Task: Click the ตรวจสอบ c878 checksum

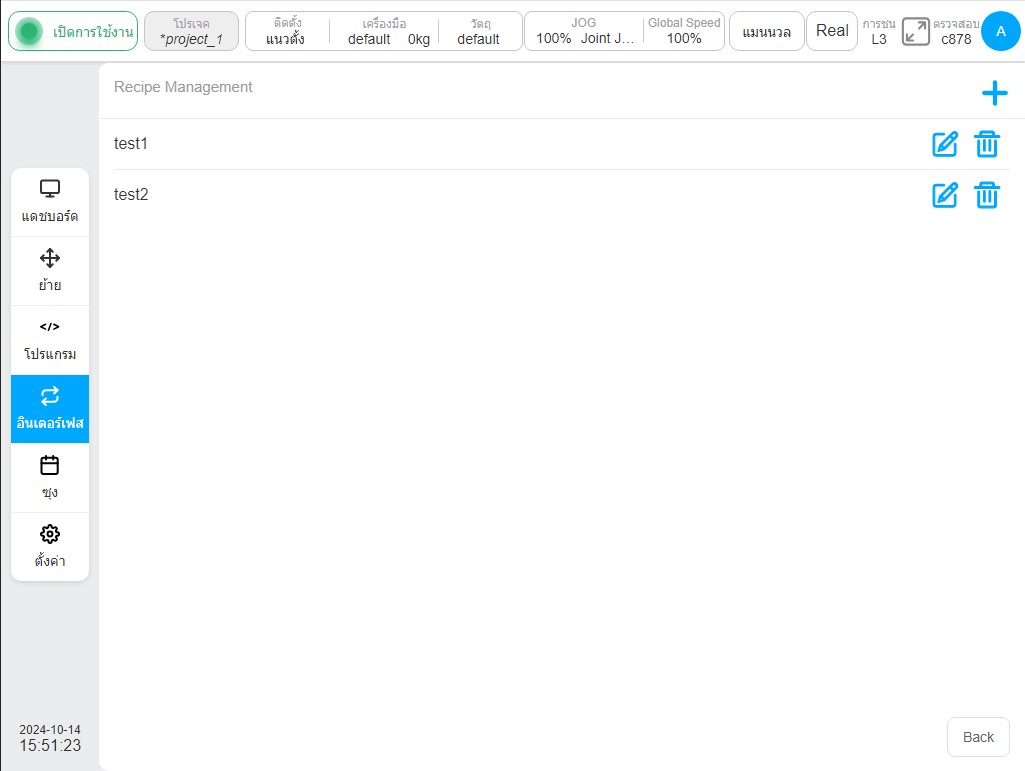Action: coord(956,31)
